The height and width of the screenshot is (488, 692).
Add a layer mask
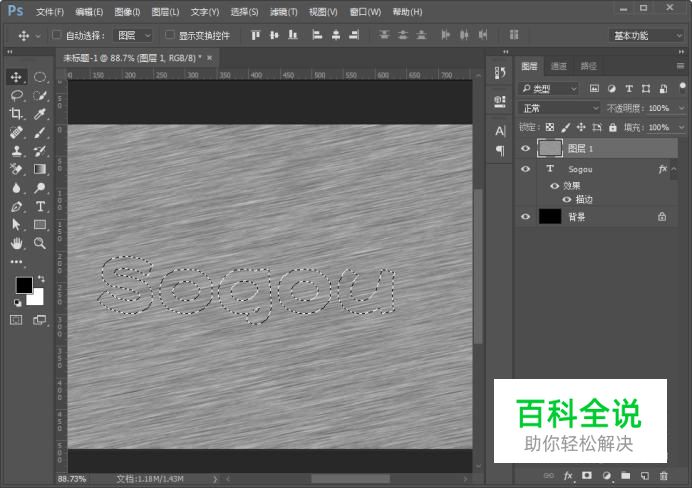tap(587, 476)
